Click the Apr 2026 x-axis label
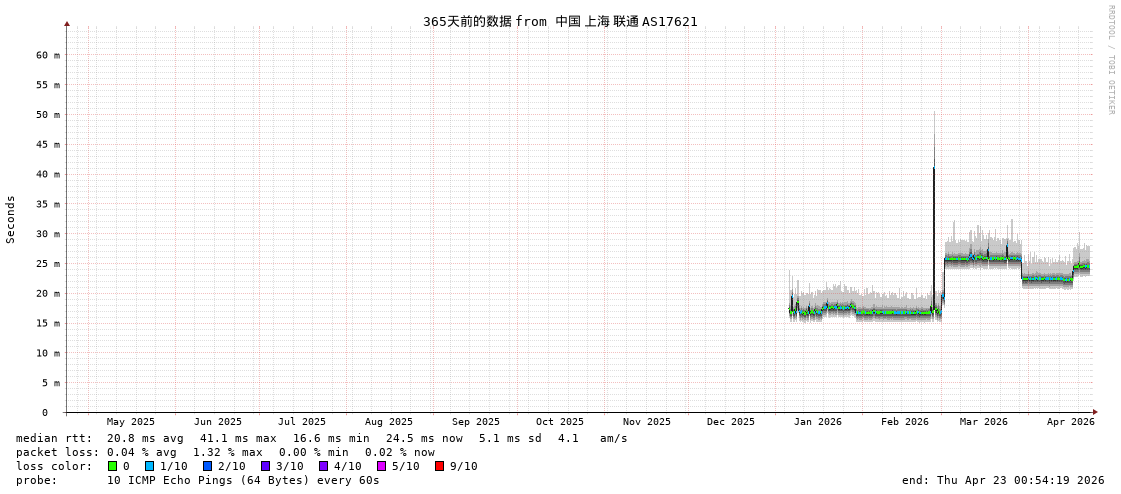 tap(1070, 422)
